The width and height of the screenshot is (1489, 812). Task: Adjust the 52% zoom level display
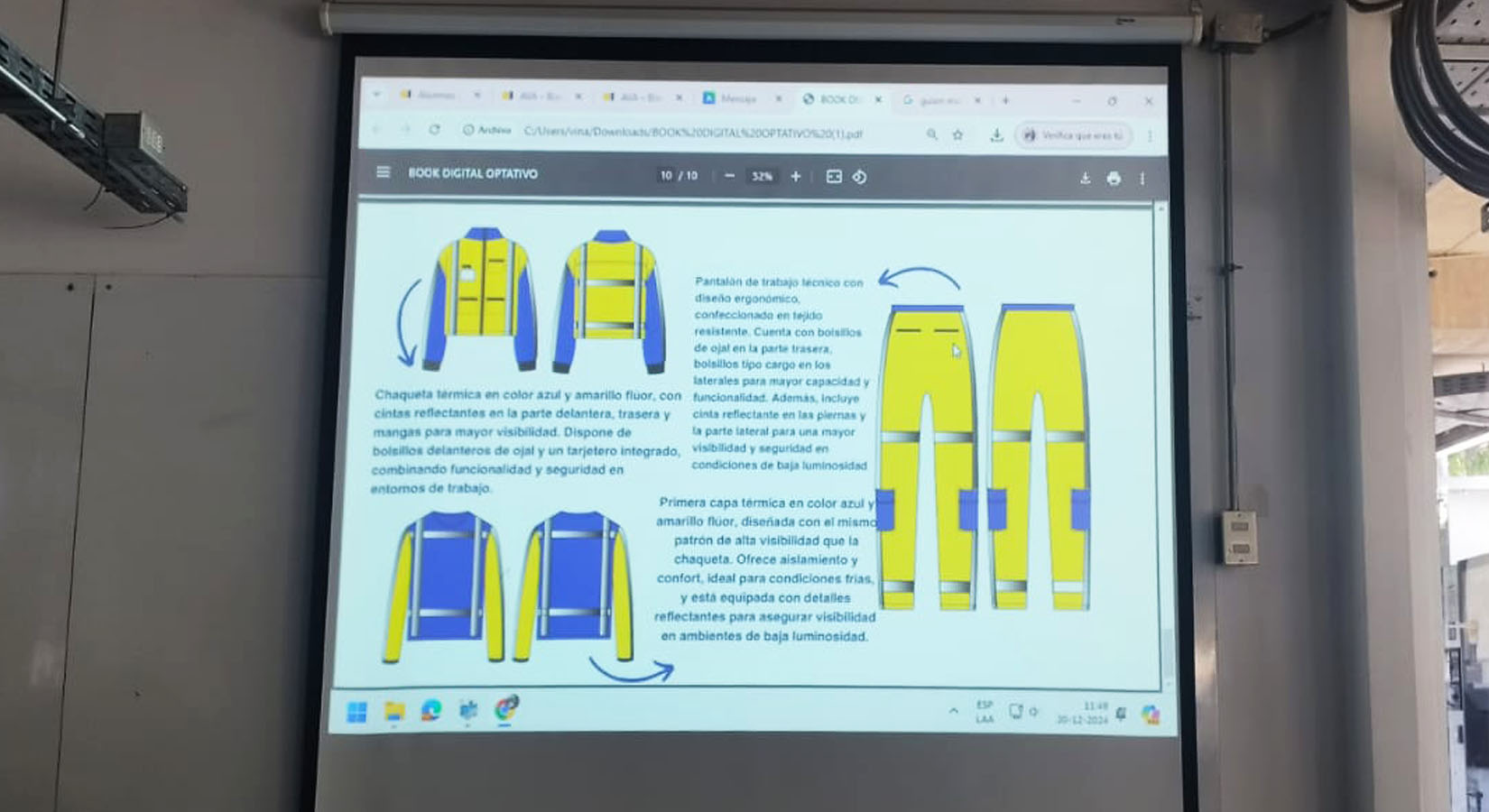pos(763,178)
